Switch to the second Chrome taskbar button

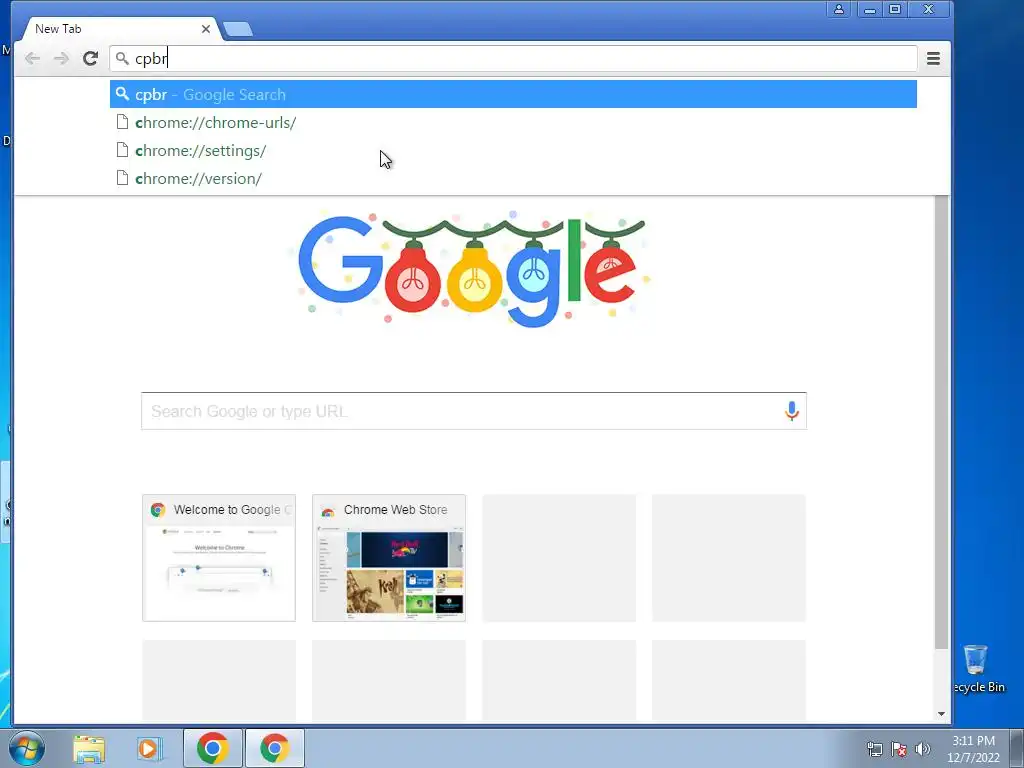tap(274, 748)
